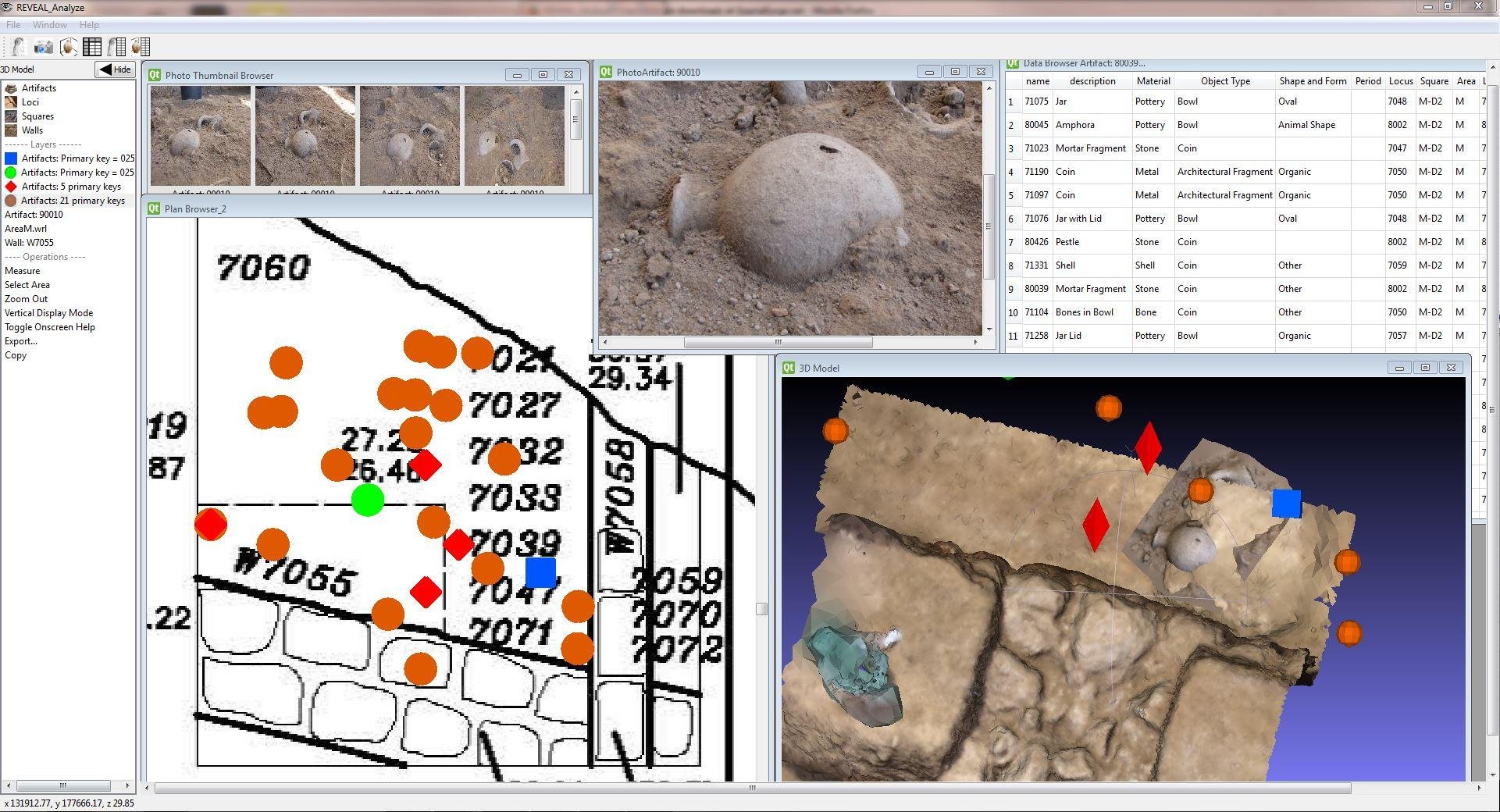Toggle Vertical Display Mode
1500x812 pixels.
click(x=49, y=312)
